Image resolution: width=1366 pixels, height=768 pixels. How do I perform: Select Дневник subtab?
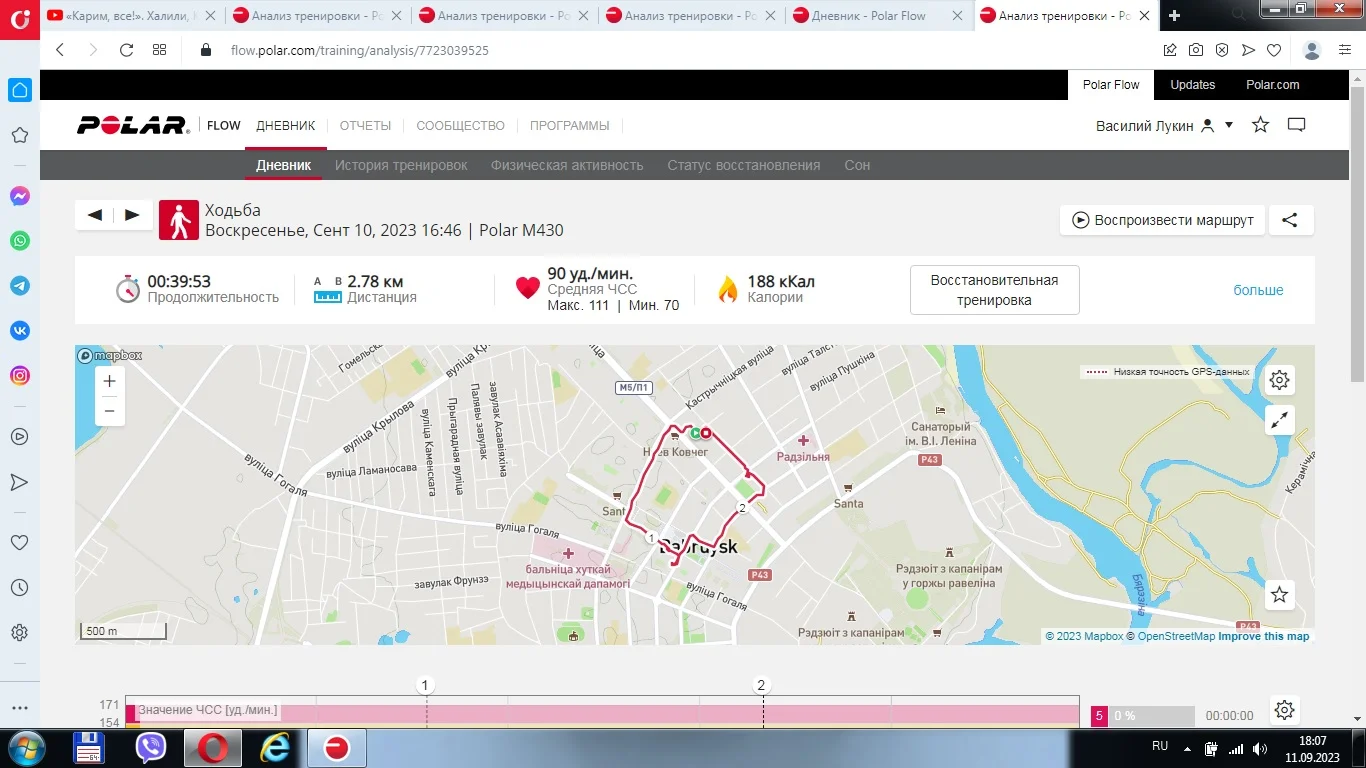(x=283, y=165)
